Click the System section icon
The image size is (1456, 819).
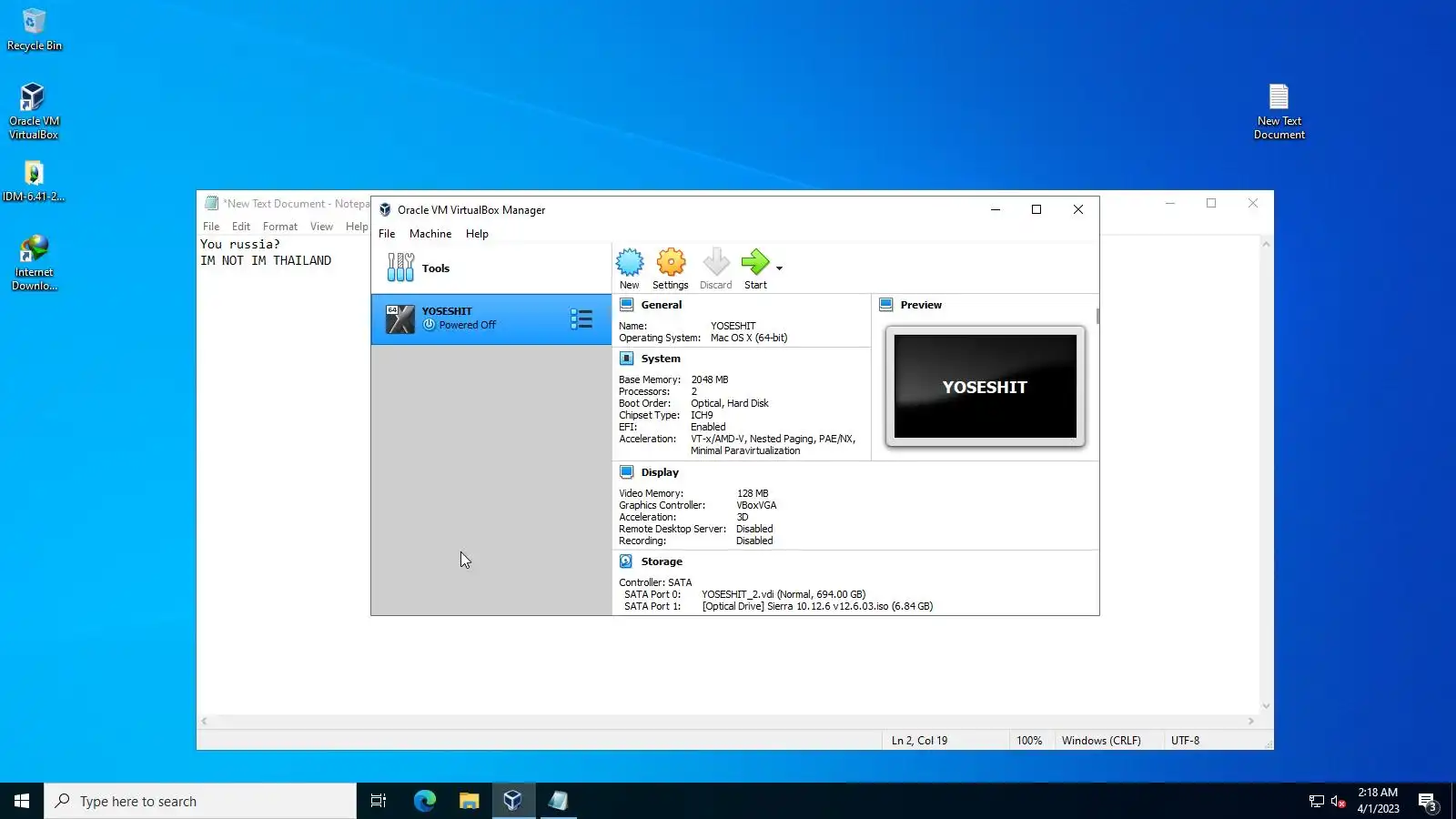click(627, 359)
